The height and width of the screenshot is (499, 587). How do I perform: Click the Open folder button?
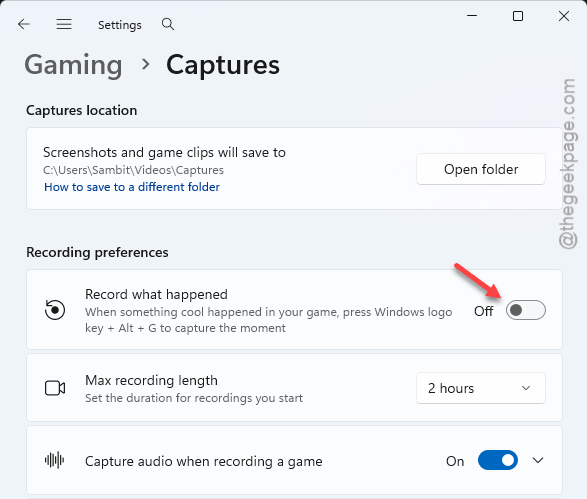click(481, 169)
